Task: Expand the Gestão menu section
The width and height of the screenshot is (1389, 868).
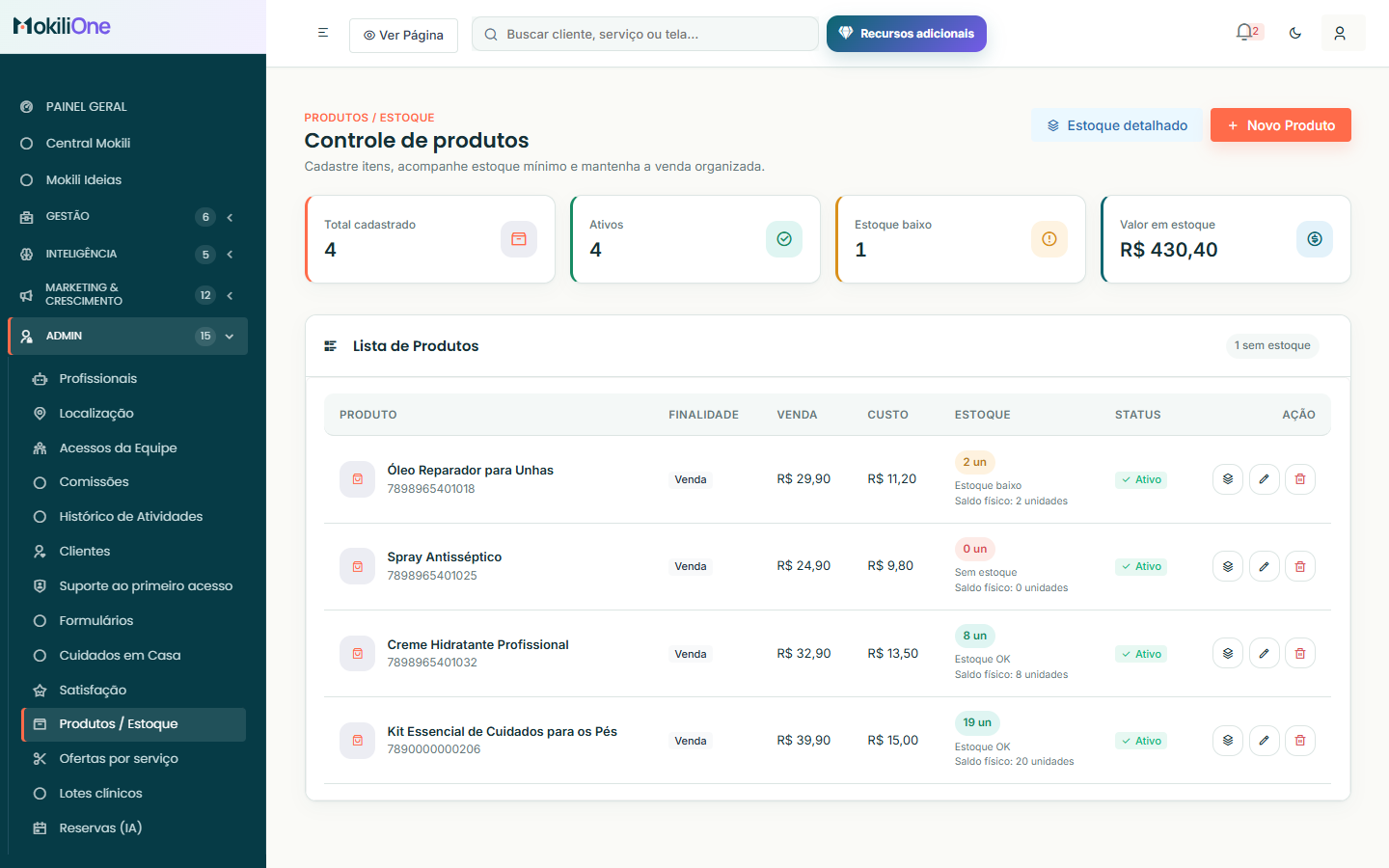Action: (x=127, y=217)
